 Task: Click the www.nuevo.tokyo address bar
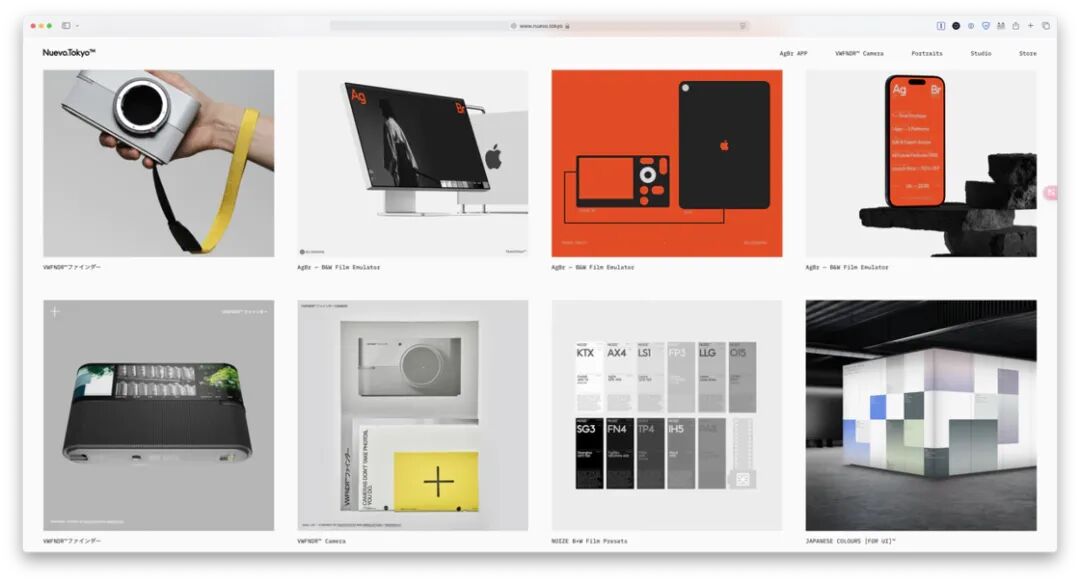[539, 25]
